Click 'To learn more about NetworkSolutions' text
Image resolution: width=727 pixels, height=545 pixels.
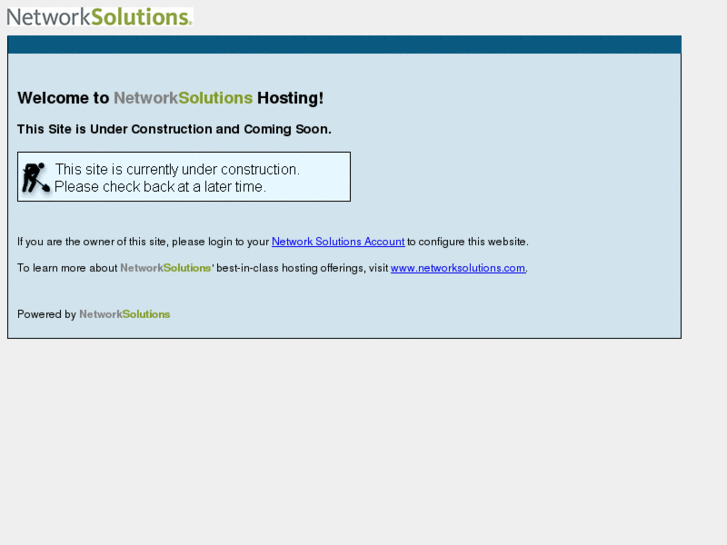[115, 268]
